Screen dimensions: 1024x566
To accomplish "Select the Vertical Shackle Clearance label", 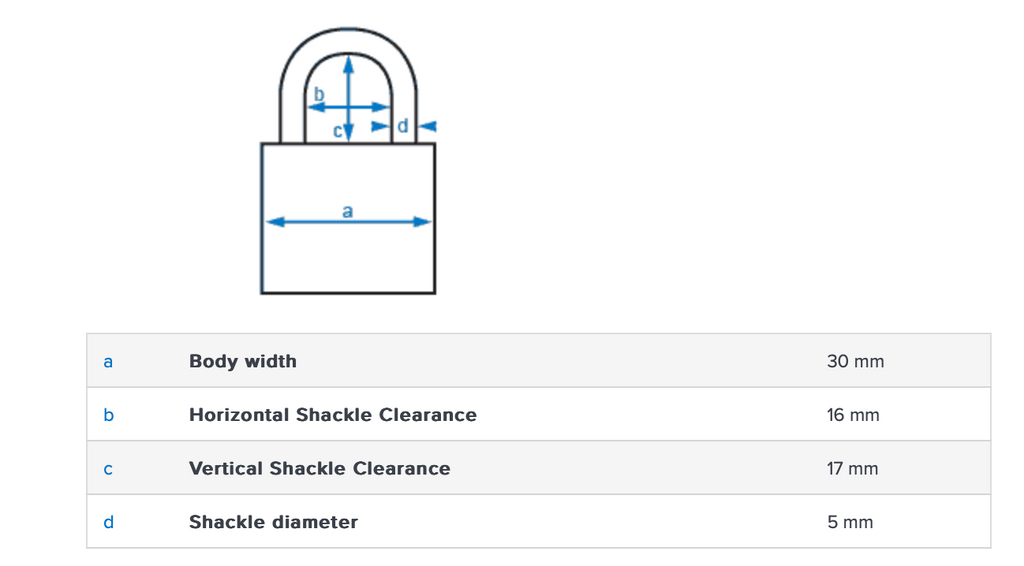I will click(x=320, y=468).
